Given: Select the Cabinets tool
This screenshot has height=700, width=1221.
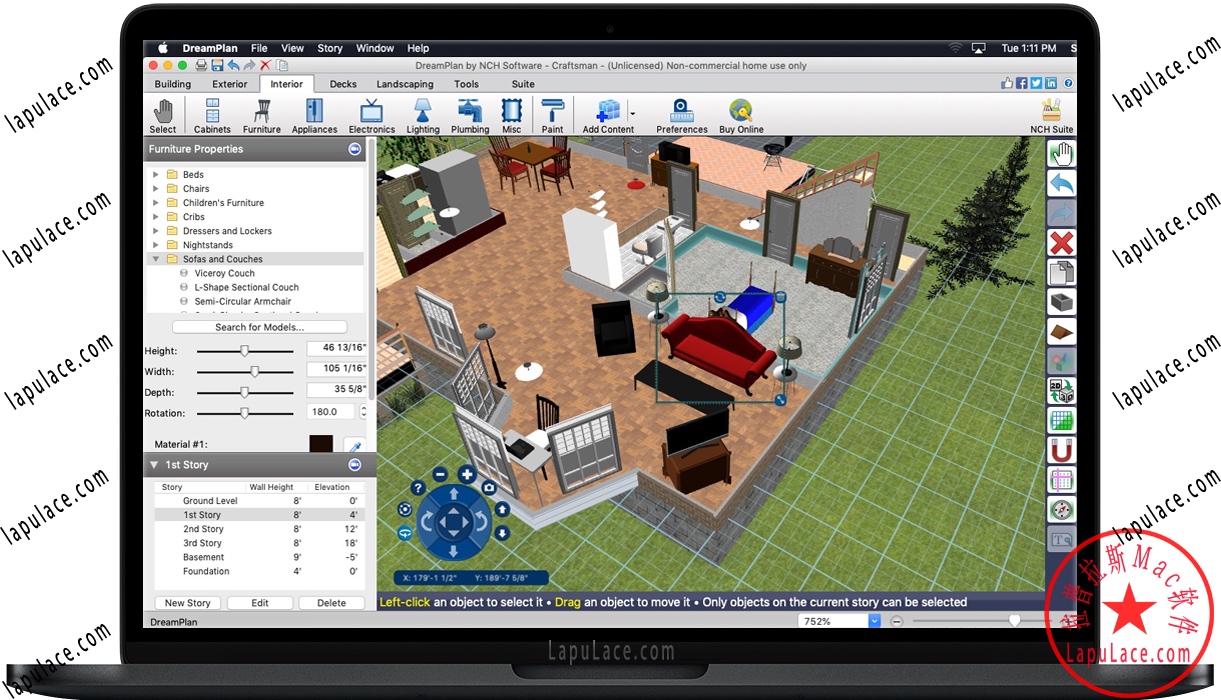Looking at the screenshot, I should 212,116.
